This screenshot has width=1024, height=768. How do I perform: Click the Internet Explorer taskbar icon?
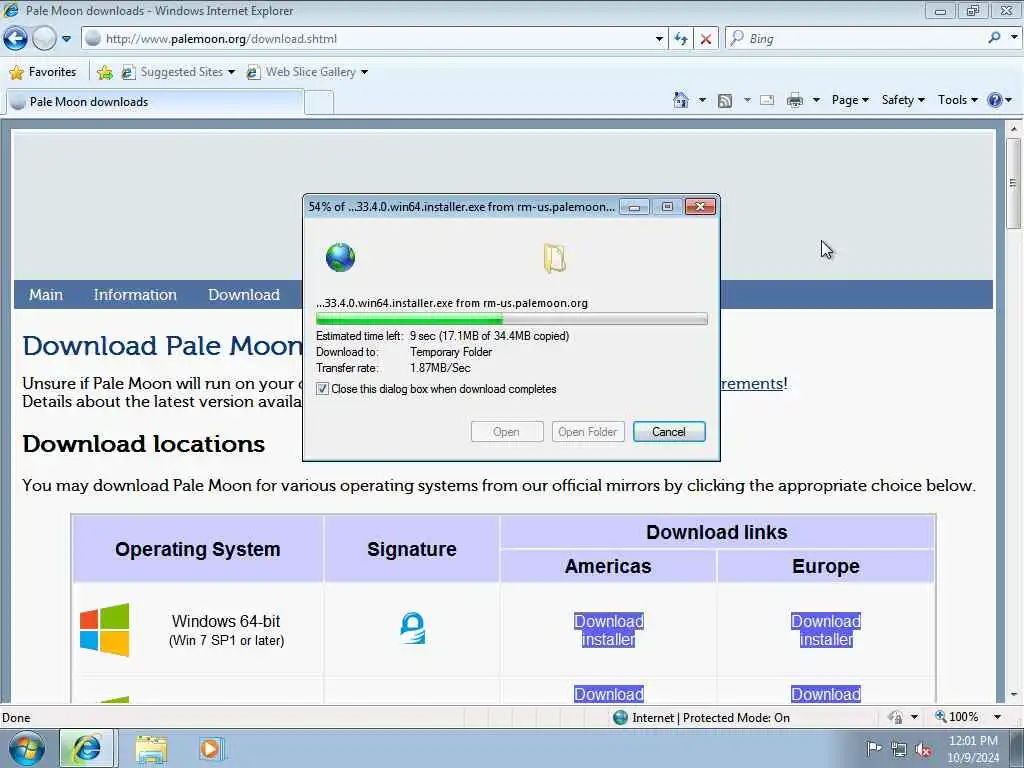[x=87, y=748]
